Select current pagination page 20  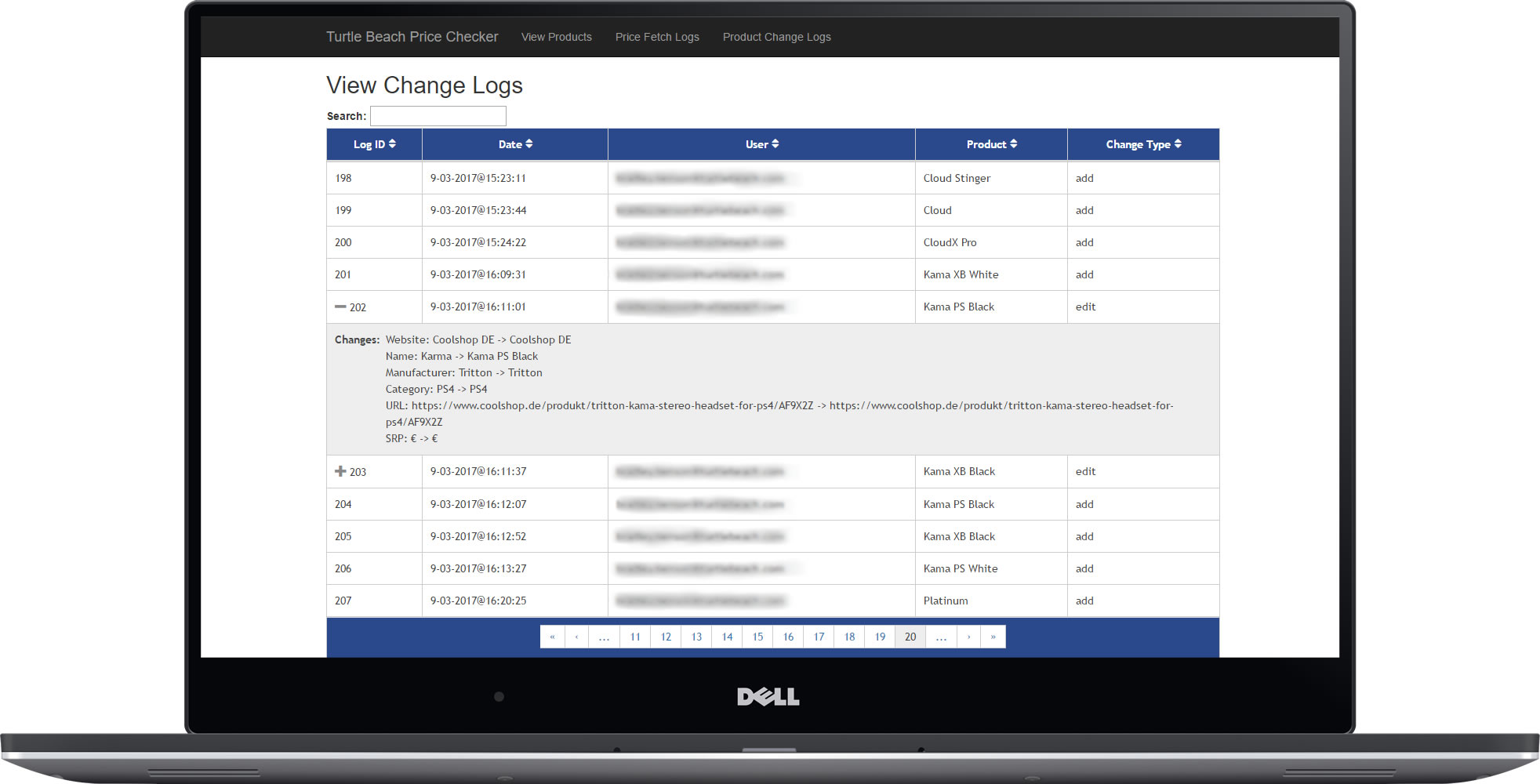[x=910, y=637]
